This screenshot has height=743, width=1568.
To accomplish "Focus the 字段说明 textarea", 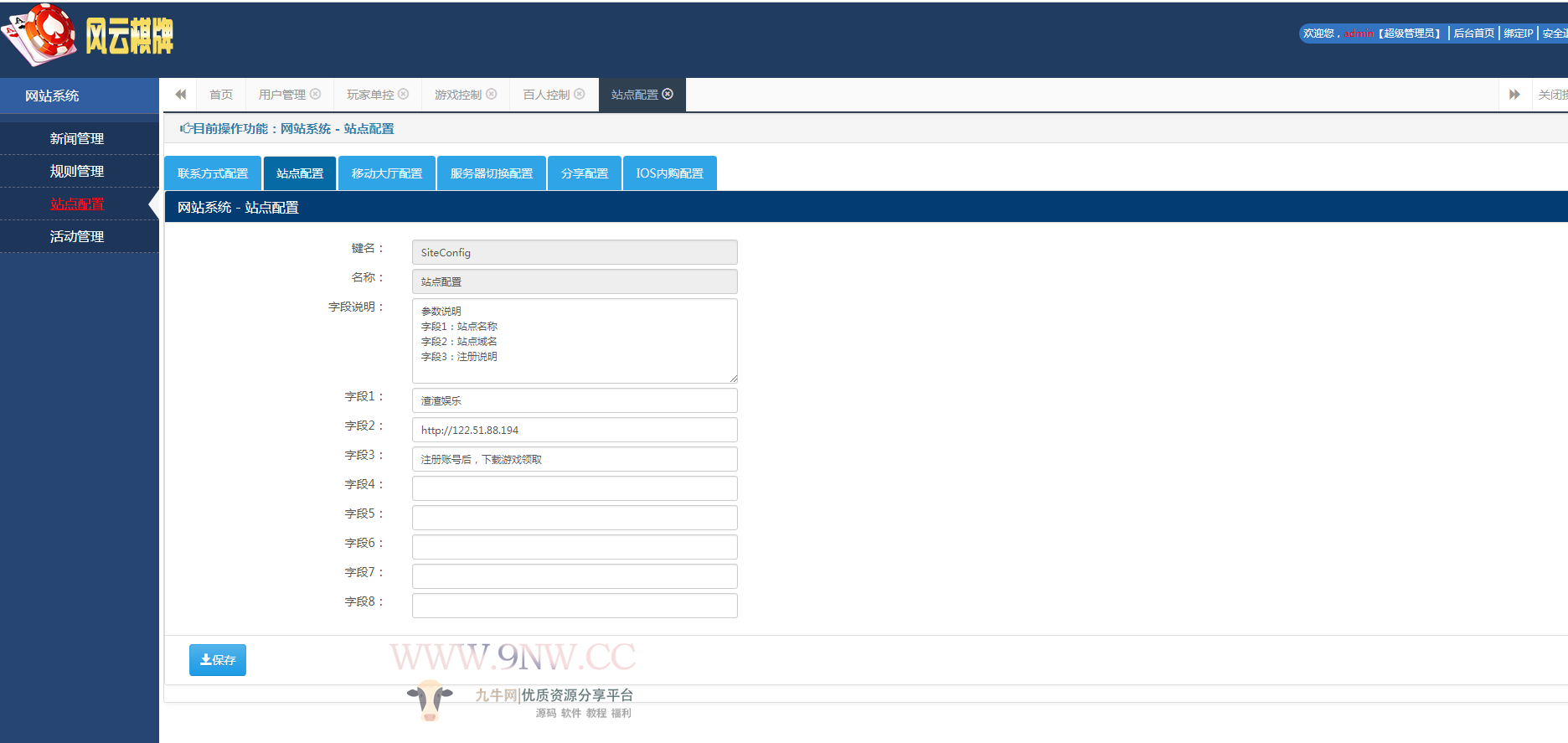I will pos(575,341).
